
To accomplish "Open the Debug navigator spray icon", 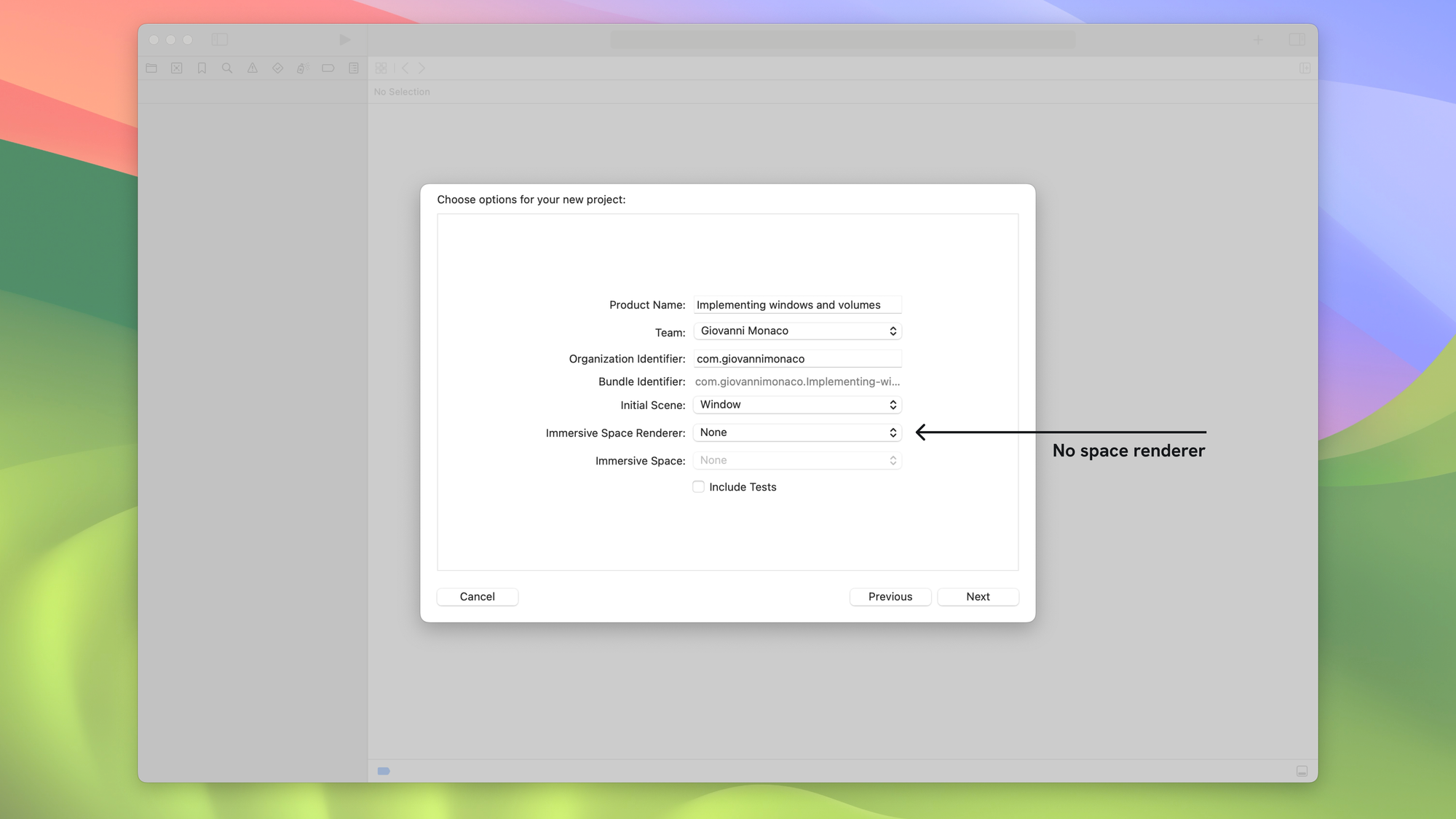I will point(303,68).
